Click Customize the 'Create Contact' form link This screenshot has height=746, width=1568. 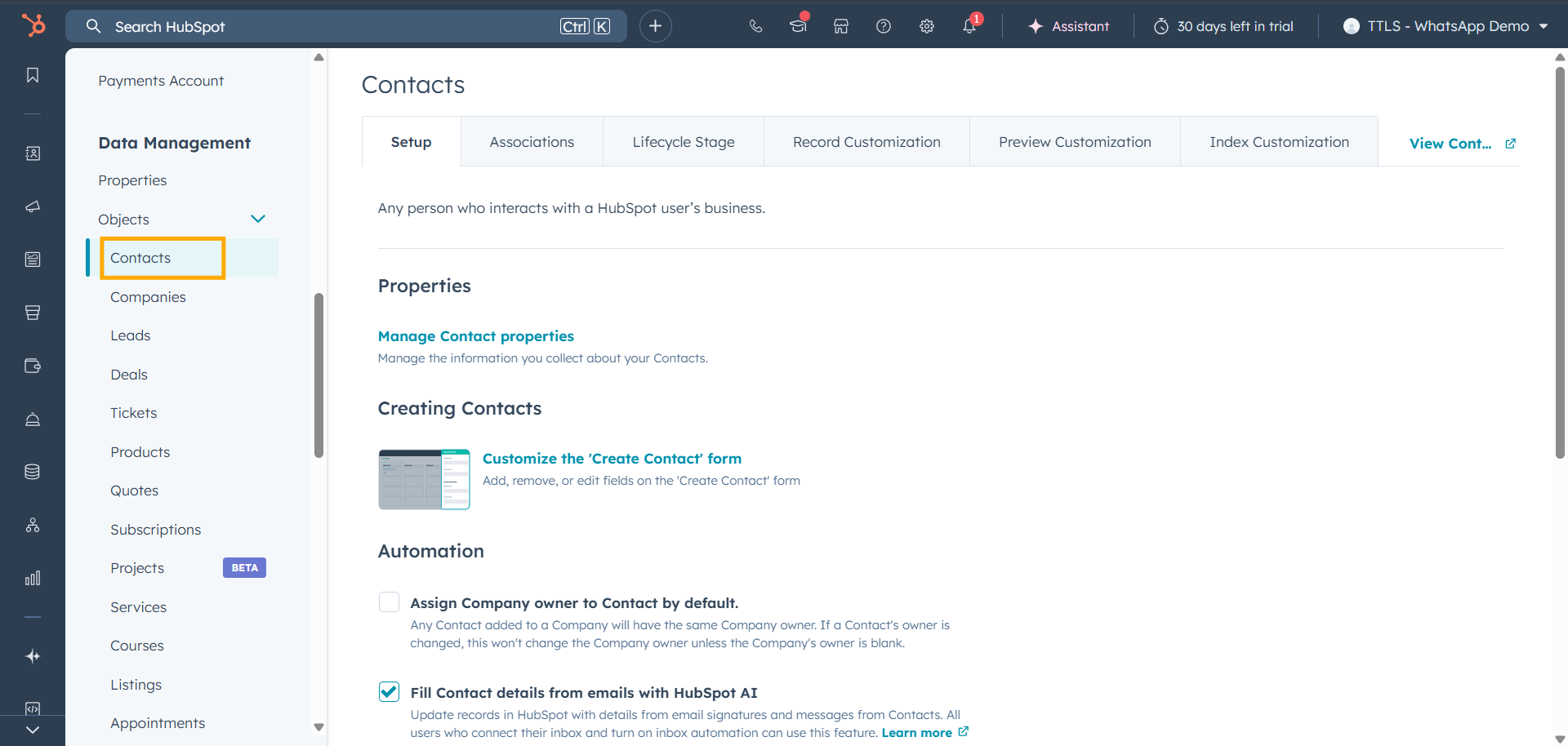(612, 459)
